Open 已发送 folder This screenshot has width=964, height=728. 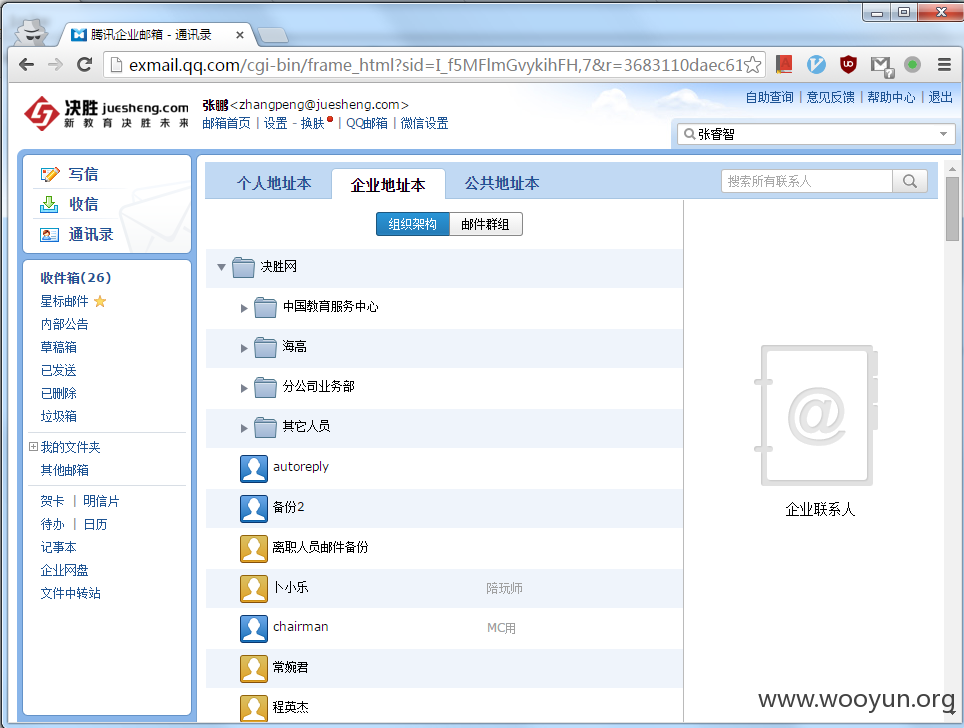pyautogui.click(x=58, y=370)
